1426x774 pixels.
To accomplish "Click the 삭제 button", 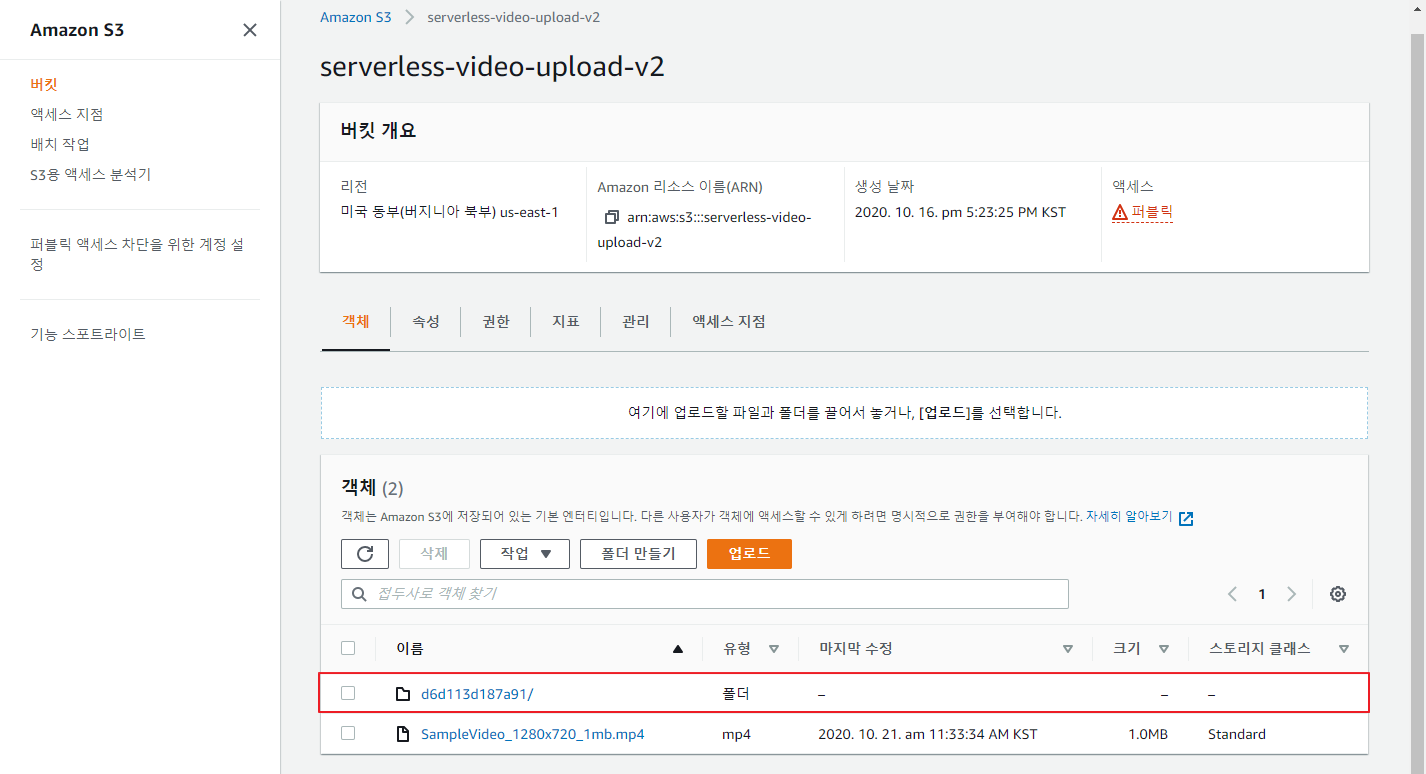I will click(434, 554).
